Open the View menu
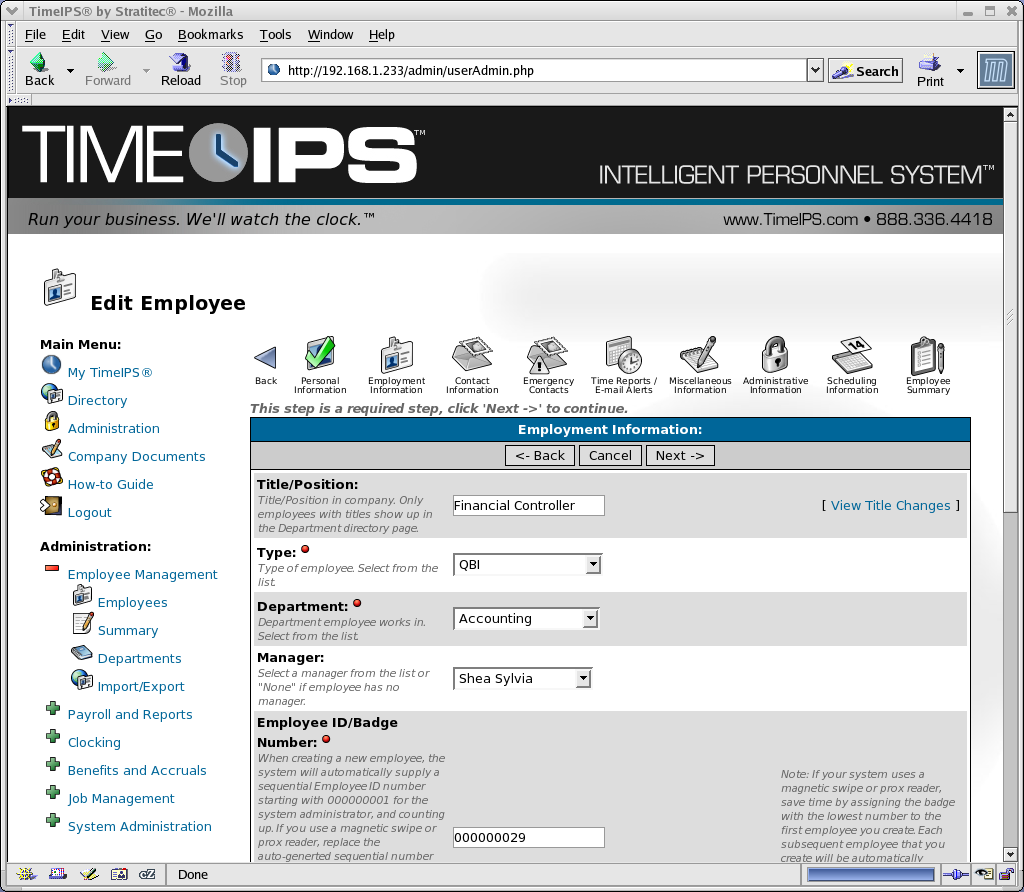This screenshot has width=1024, height=892. (x=115, y=35)
